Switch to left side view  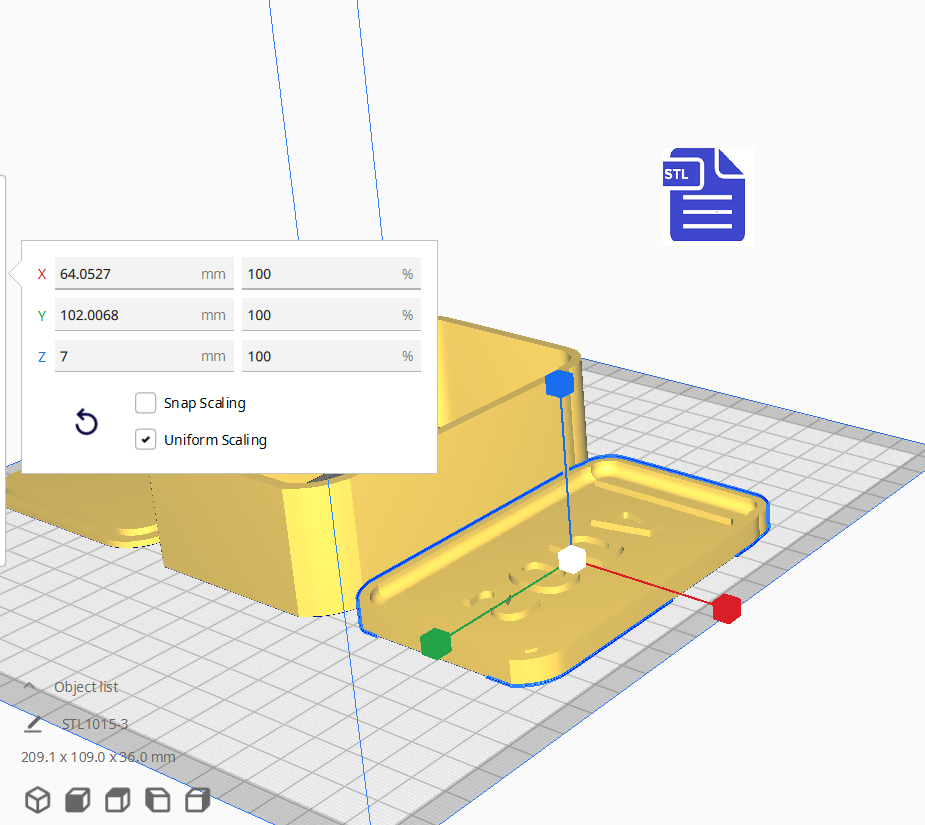(158, 799)
